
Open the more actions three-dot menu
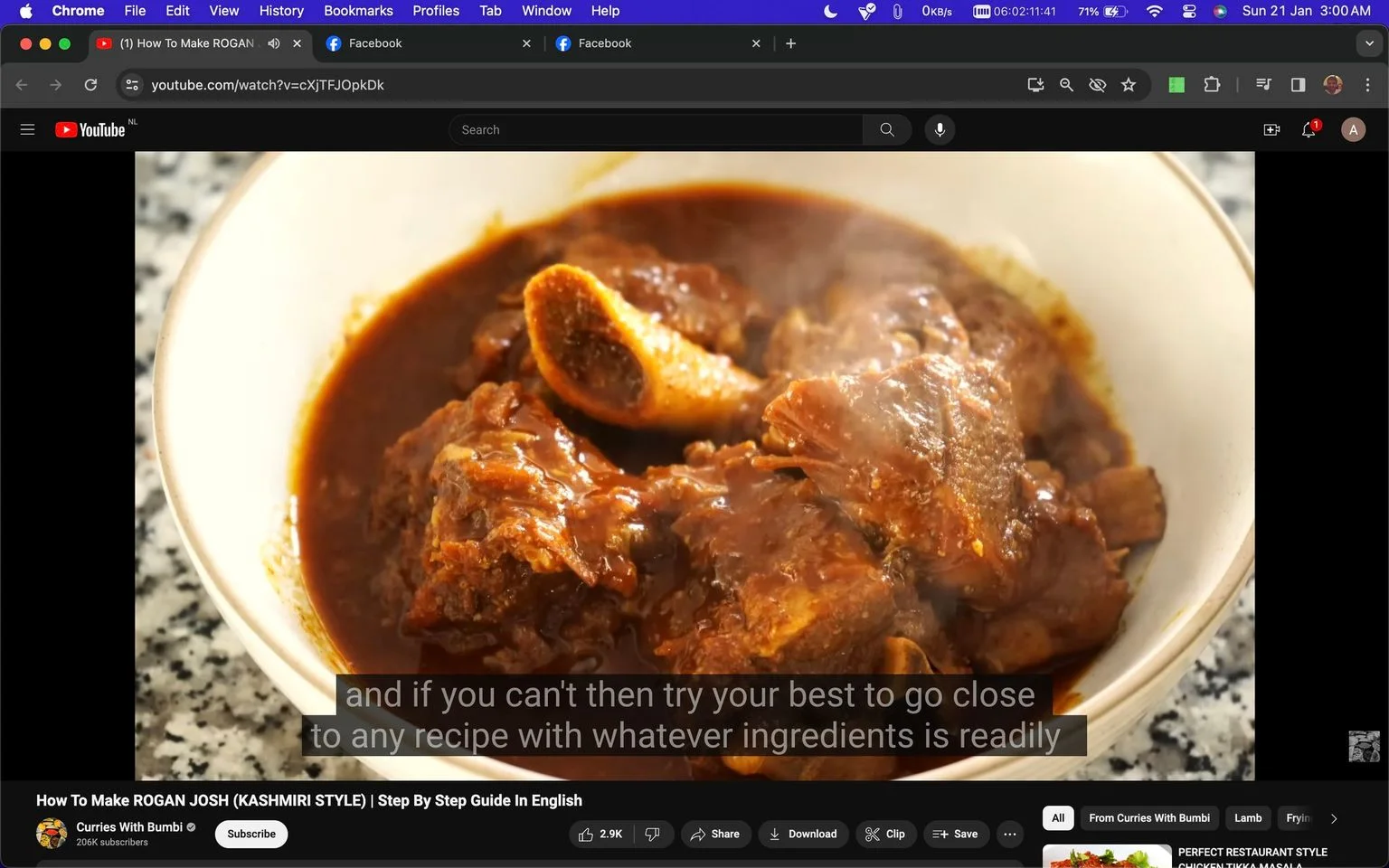pyautogui.click(x=1010, y=834)
